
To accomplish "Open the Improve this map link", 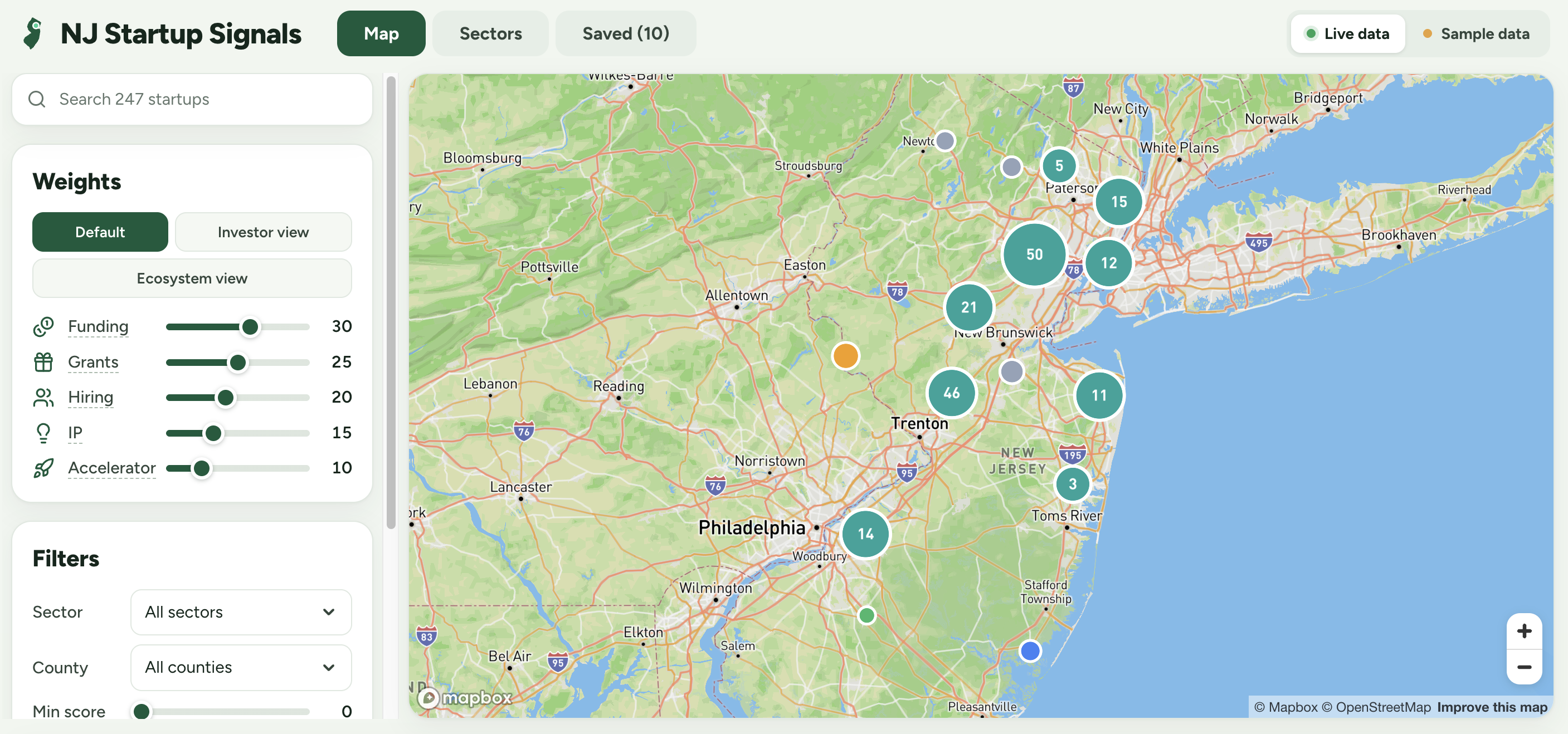I will click(x=1492, y=707).
